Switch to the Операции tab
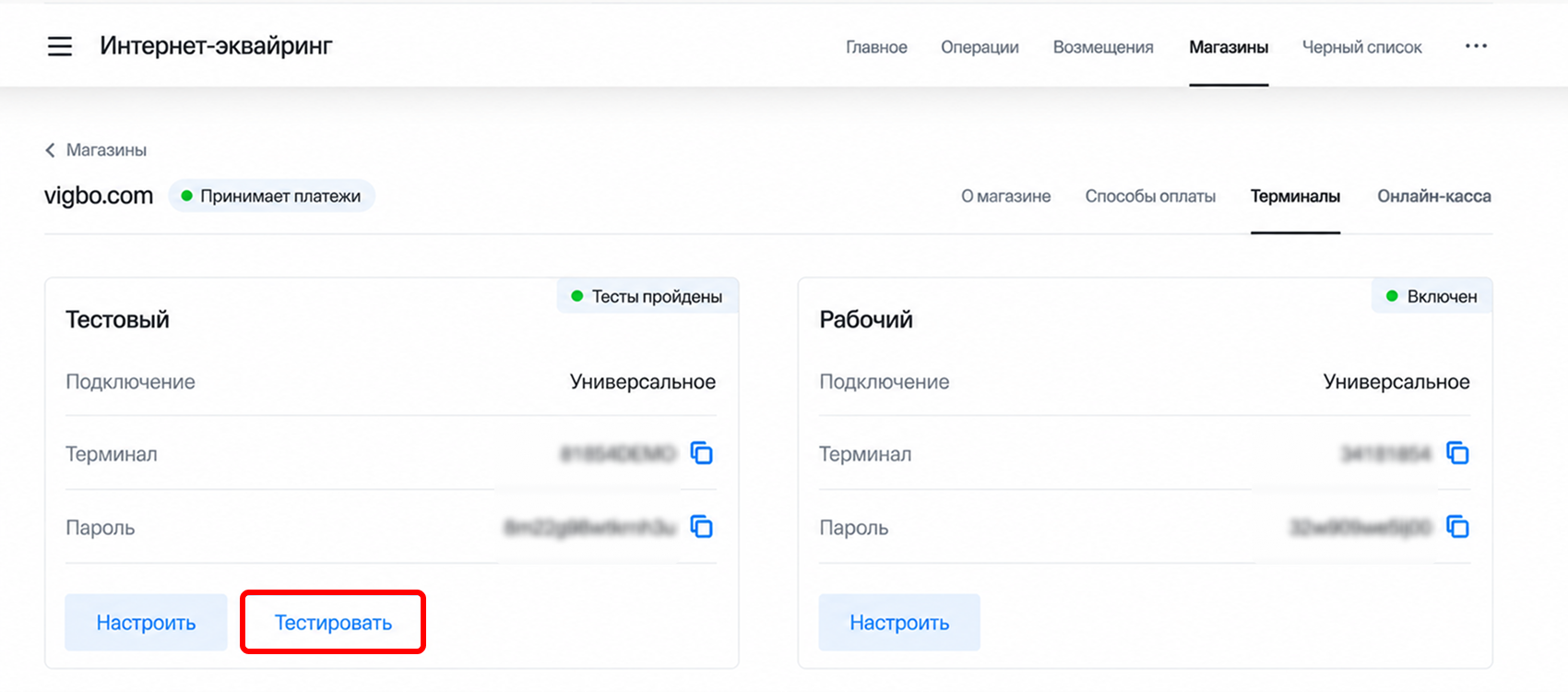The height and width of the screenshot is (692, 1568). point(980,47)
